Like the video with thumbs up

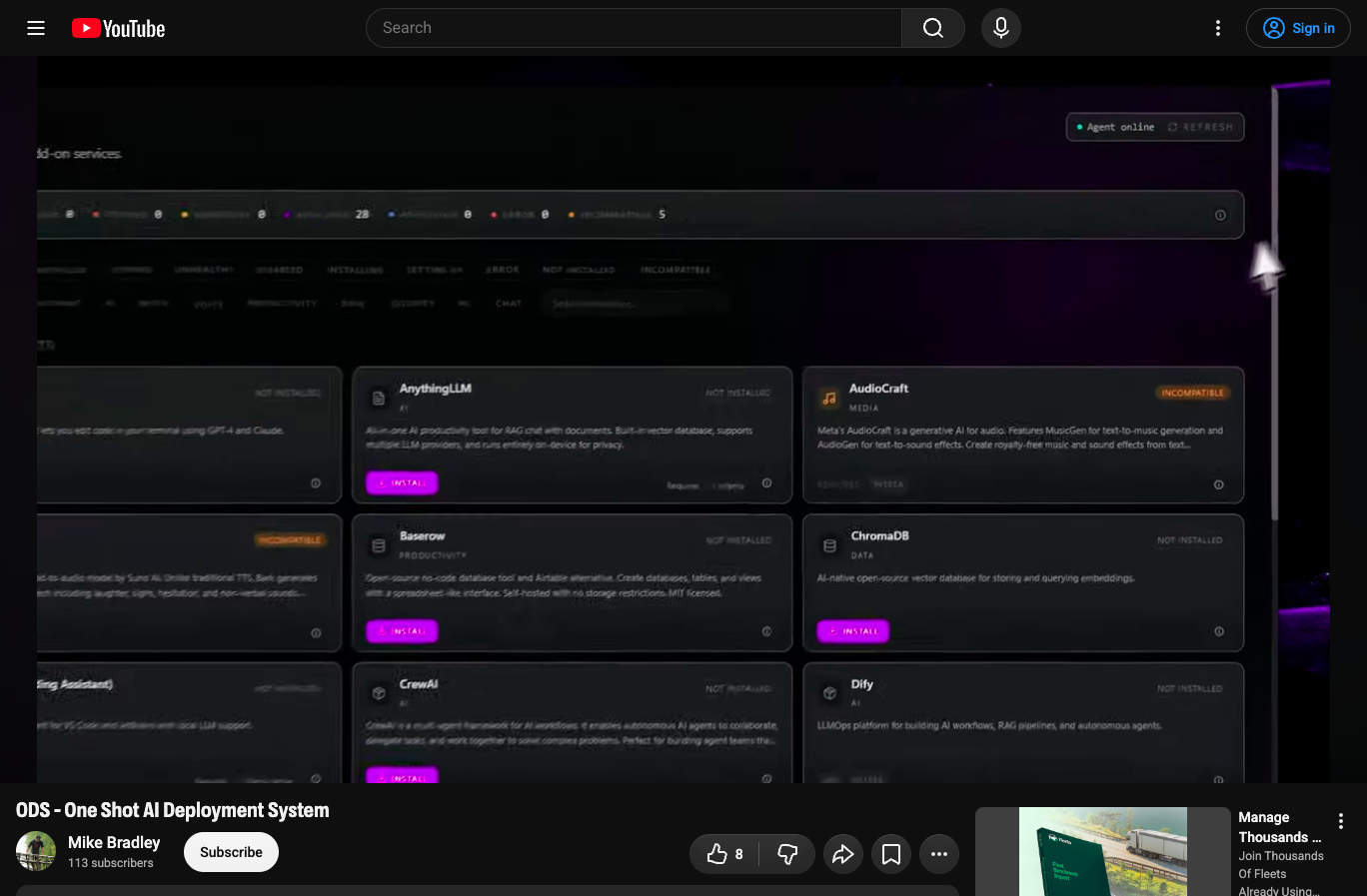[724, 854]
